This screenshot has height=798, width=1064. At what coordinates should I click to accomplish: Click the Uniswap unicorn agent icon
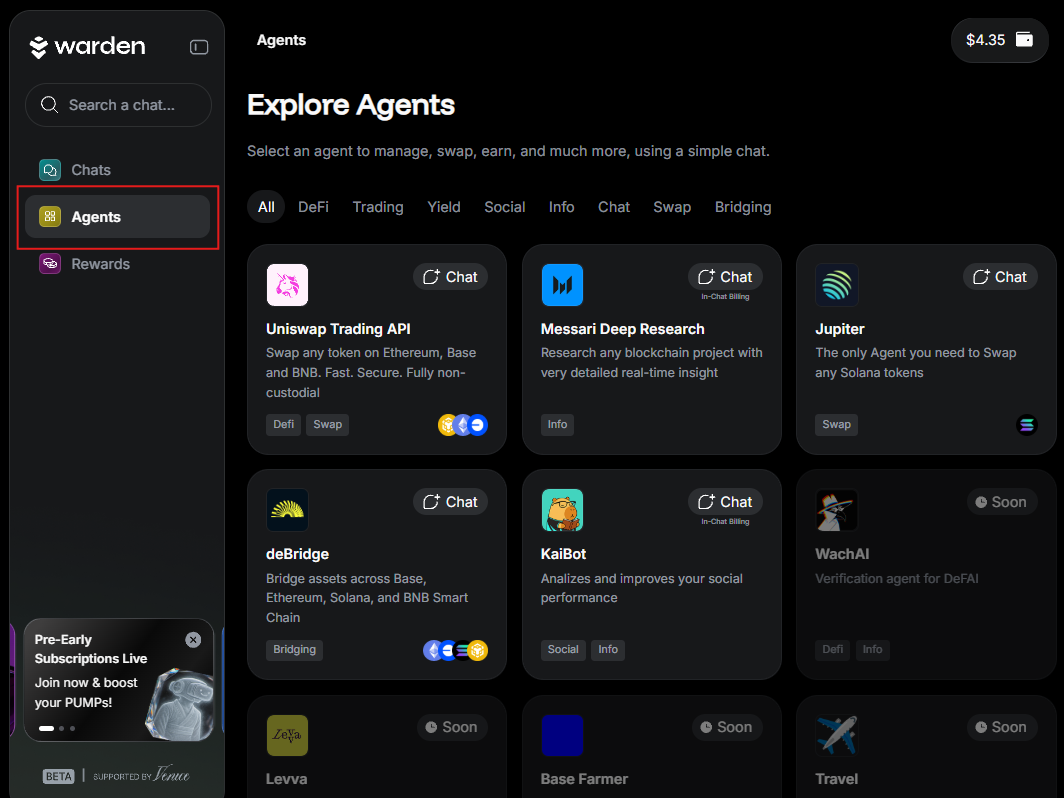click(x=287, y=285)
